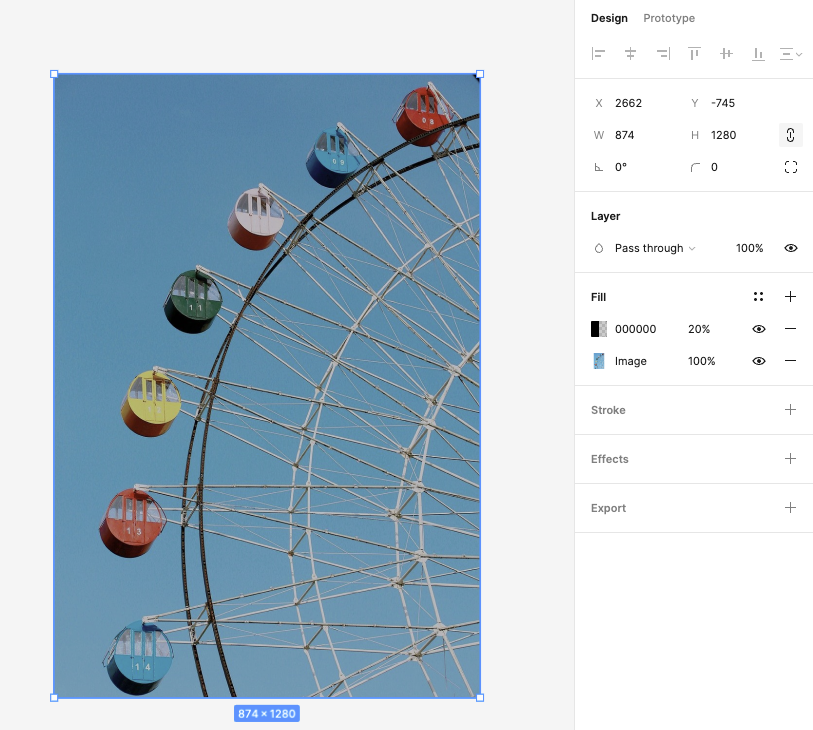Hide the Image fill
The image size is (813, 730).
(x=759, y=361)
